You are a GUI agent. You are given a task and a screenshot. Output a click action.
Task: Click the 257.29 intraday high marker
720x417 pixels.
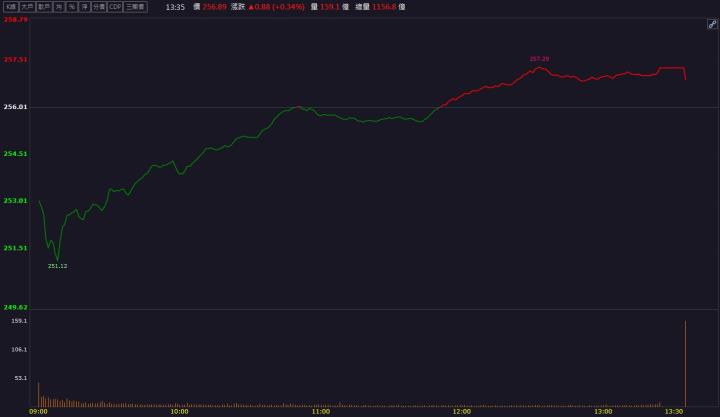click(539, 59)
